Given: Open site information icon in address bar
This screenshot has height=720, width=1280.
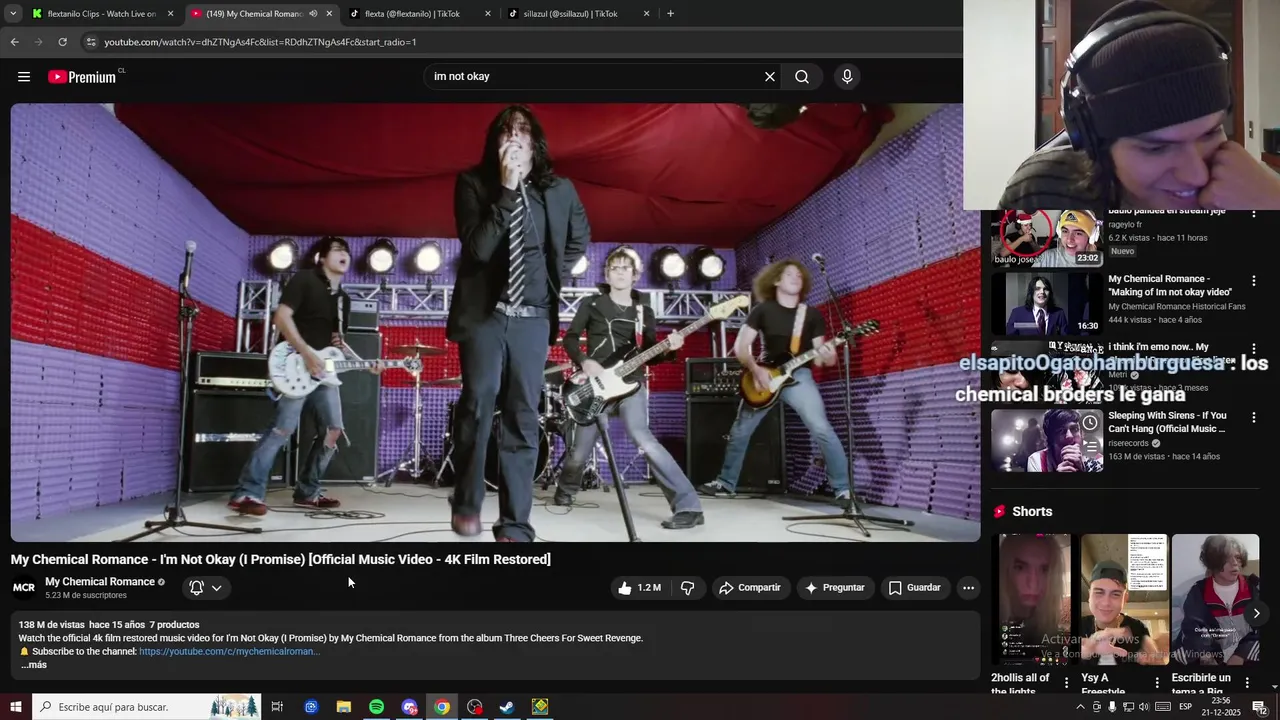Looking at the screenshot, I should [x=91, y=42].
